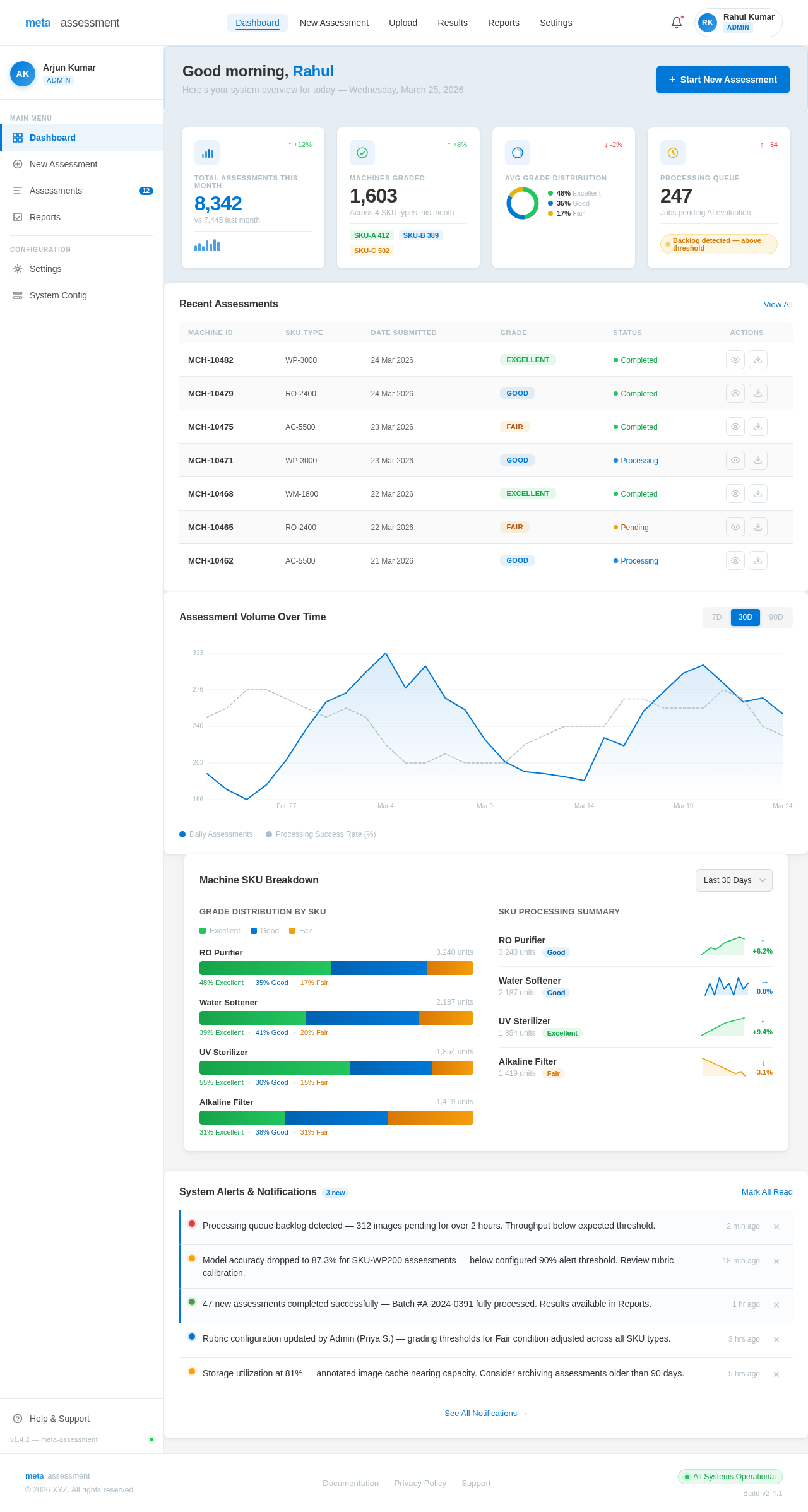Screen dimensions: 808x1512
Task: Click the Support link in footer
Action: (x=476, y=1484)
